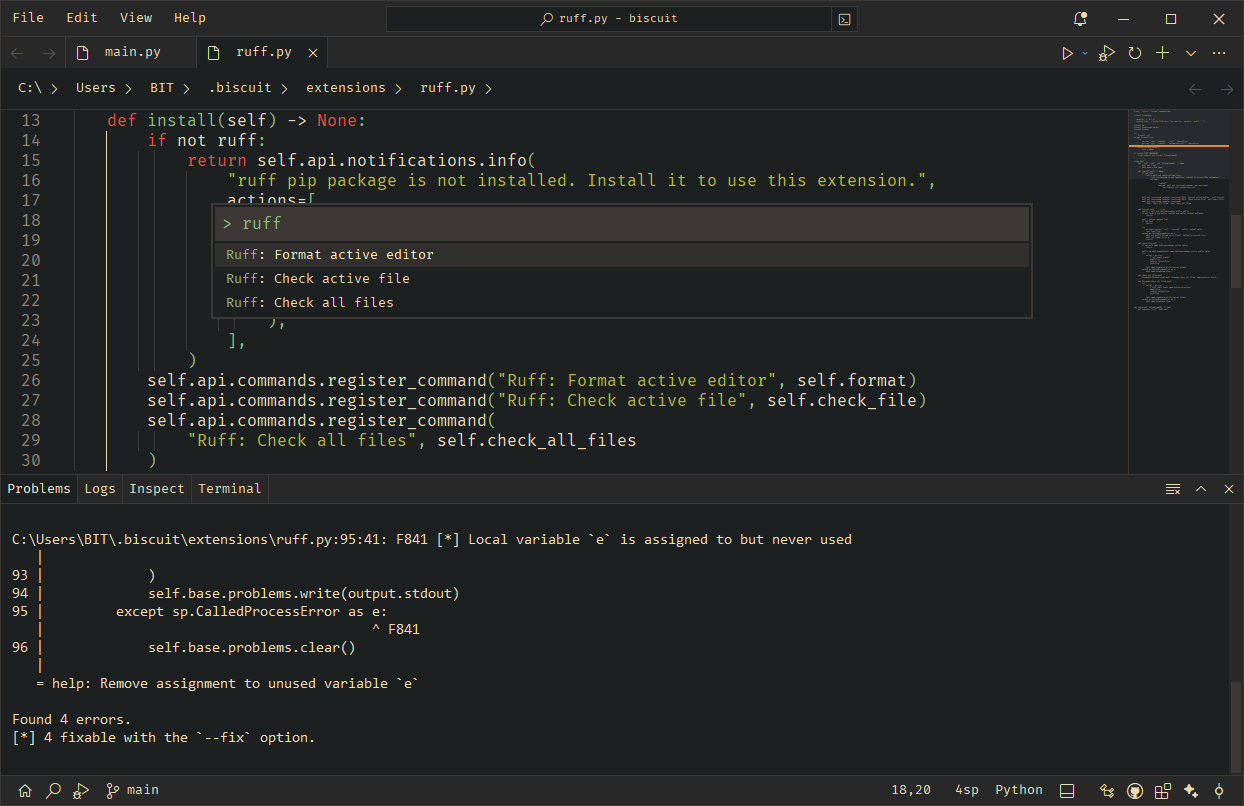
Task: Click the breadcrumb bar's forward arrow
Action: (x=1227, y=89)
